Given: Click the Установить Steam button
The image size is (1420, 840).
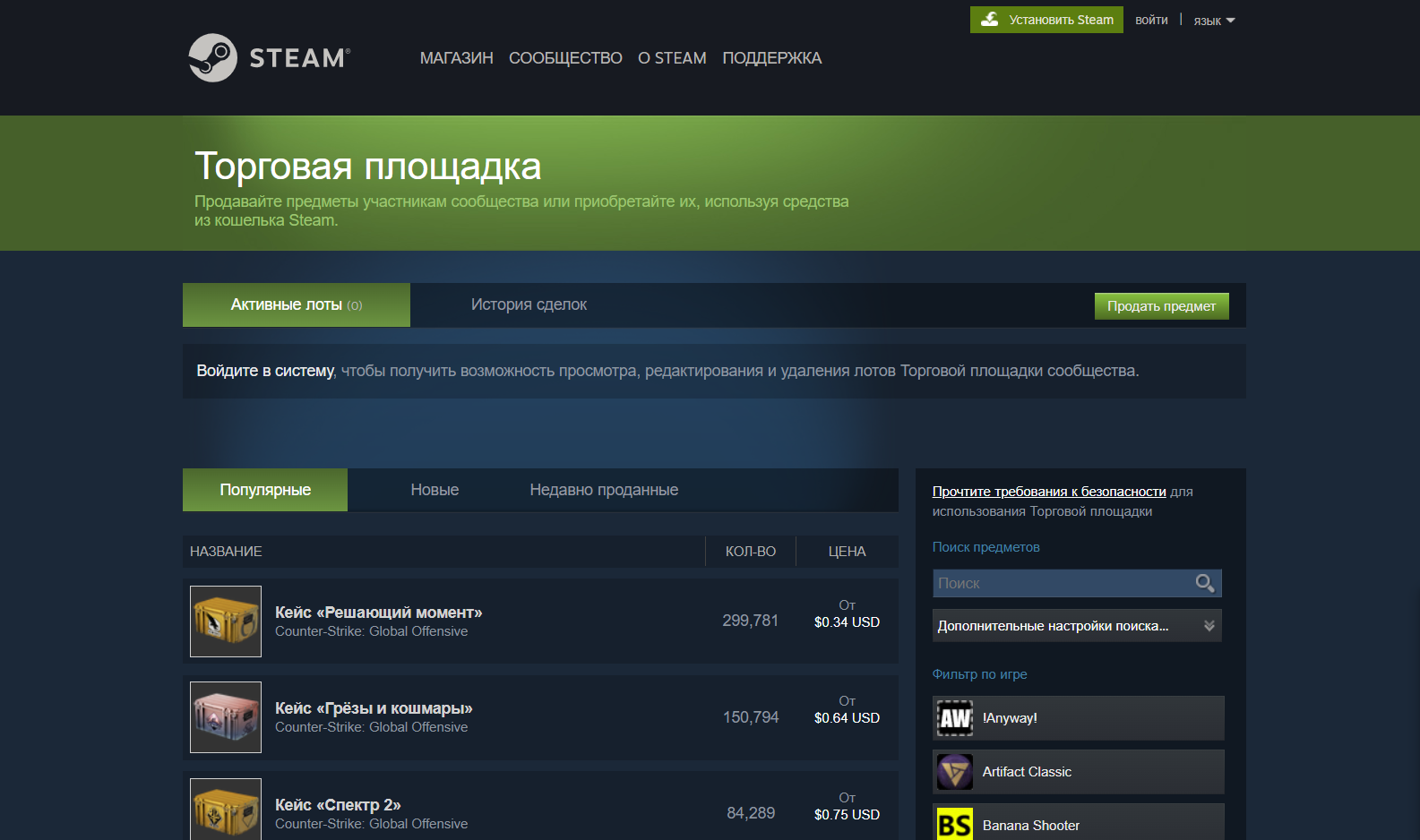Looking at the screenshot, I should pos(1046,20).
